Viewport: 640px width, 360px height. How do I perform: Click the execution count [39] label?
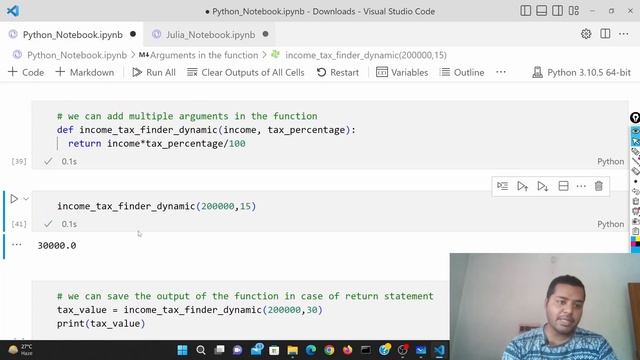pos(19,161)
